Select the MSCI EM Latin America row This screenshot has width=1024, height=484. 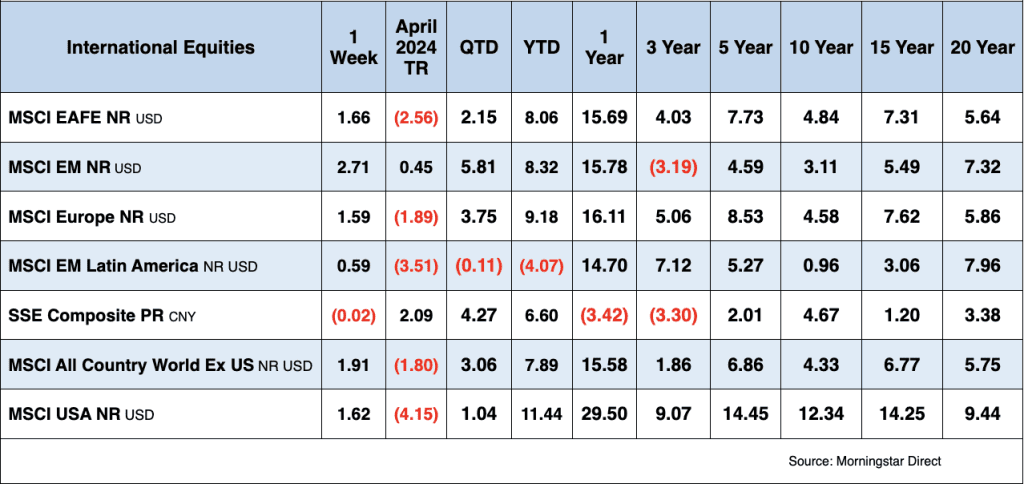click(133, 265)
